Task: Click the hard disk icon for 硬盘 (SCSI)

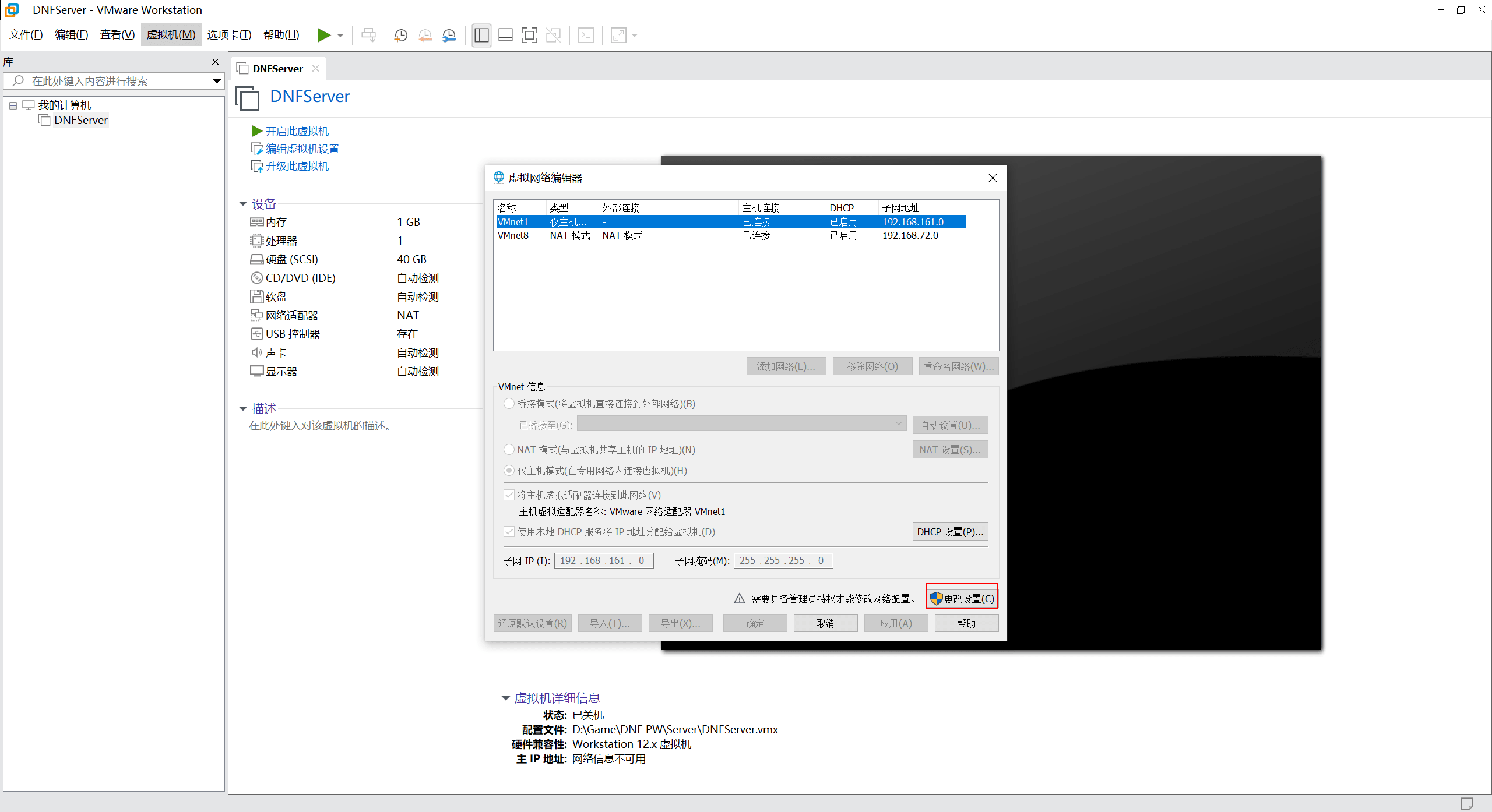Action: 256,259
